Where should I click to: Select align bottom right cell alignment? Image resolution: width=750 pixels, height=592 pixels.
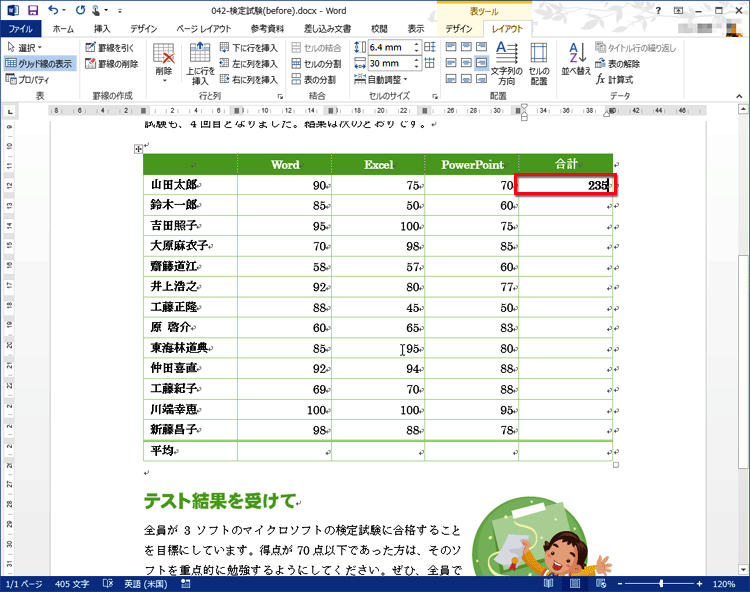coord(482,78)
